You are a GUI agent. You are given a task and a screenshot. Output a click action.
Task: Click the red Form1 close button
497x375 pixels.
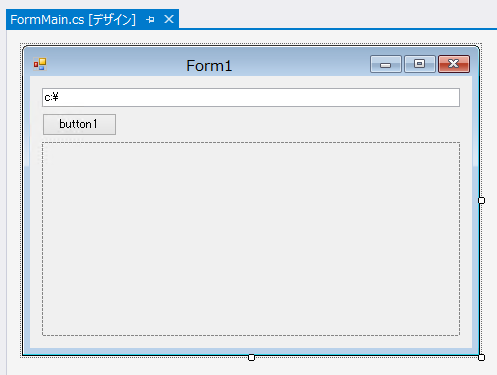coord(454,64)
